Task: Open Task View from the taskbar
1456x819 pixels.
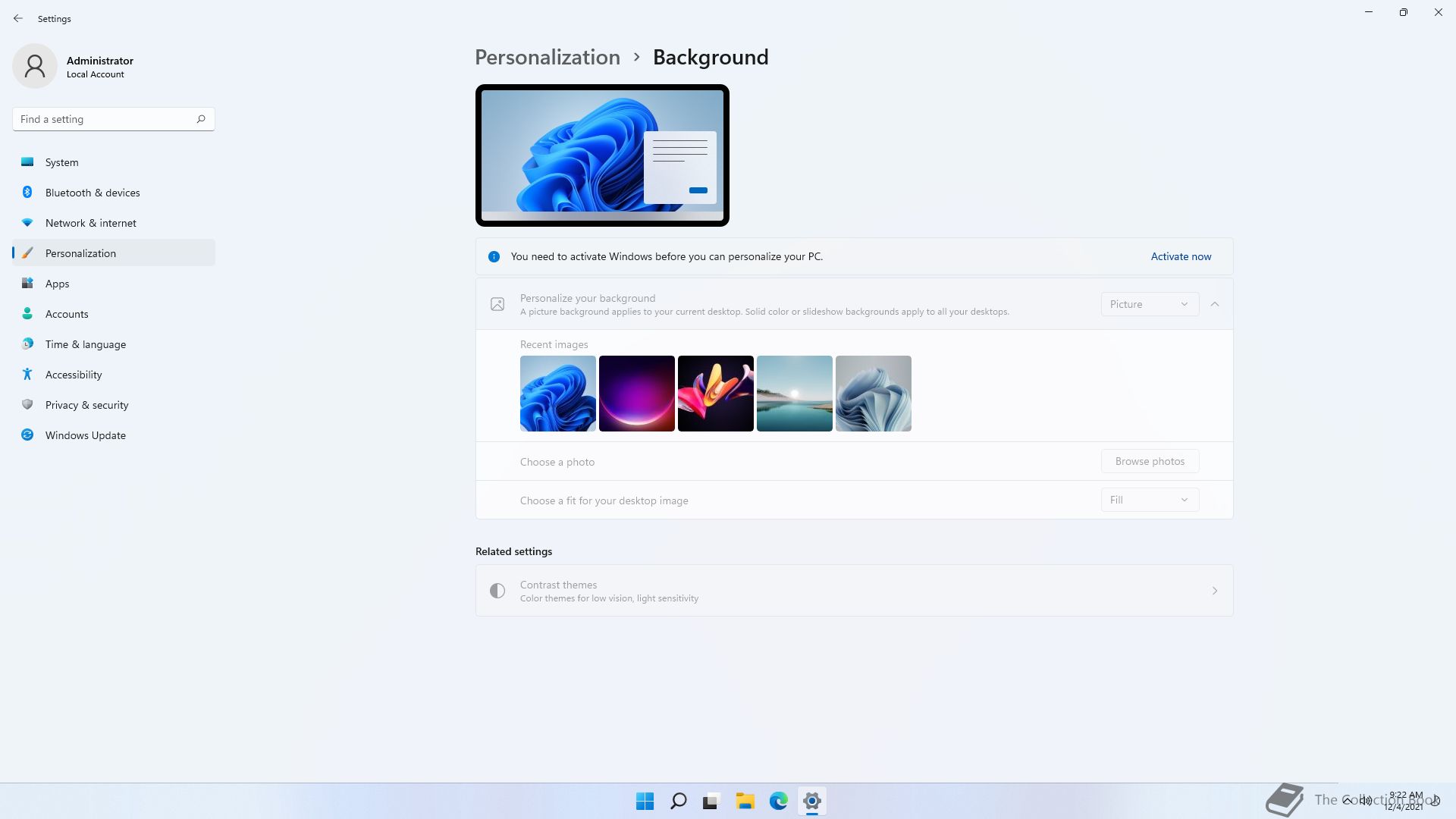Action: tap(711, 801)
